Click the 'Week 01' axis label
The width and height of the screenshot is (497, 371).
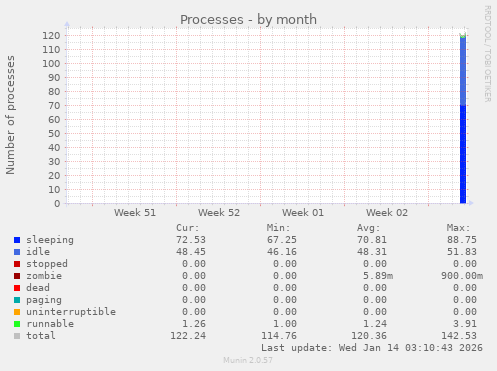click(303, 213)
